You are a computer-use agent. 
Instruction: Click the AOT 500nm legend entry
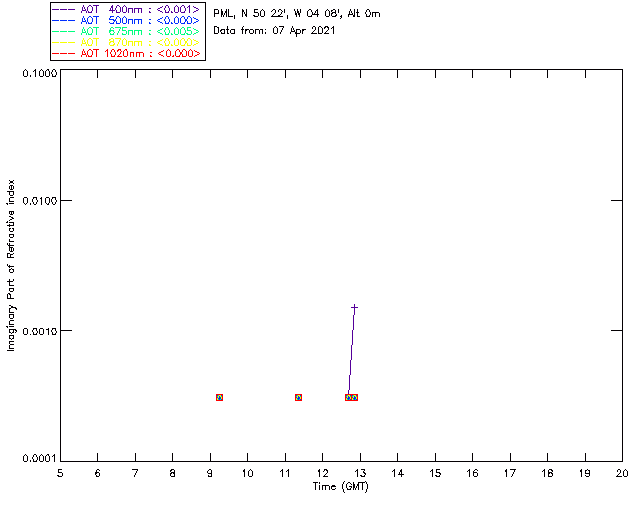pos(126,20)
